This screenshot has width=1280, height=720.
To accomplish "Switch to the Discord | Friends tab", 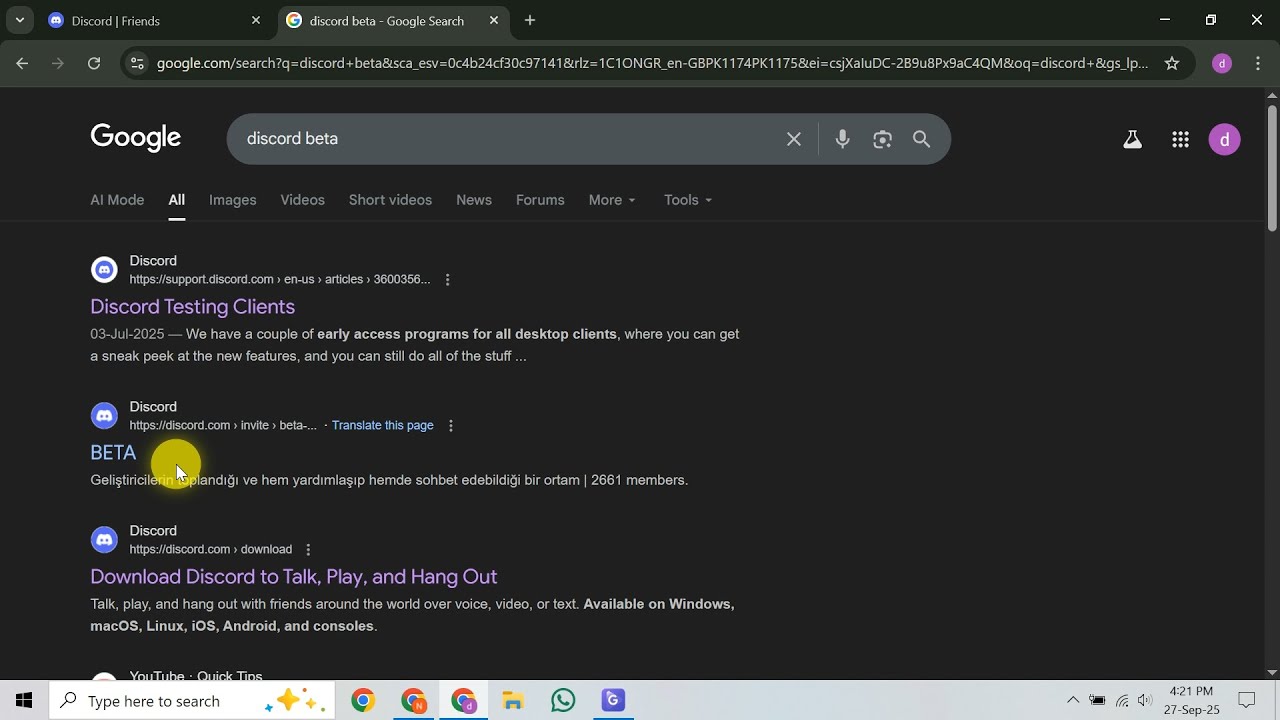I will [153, 20].
